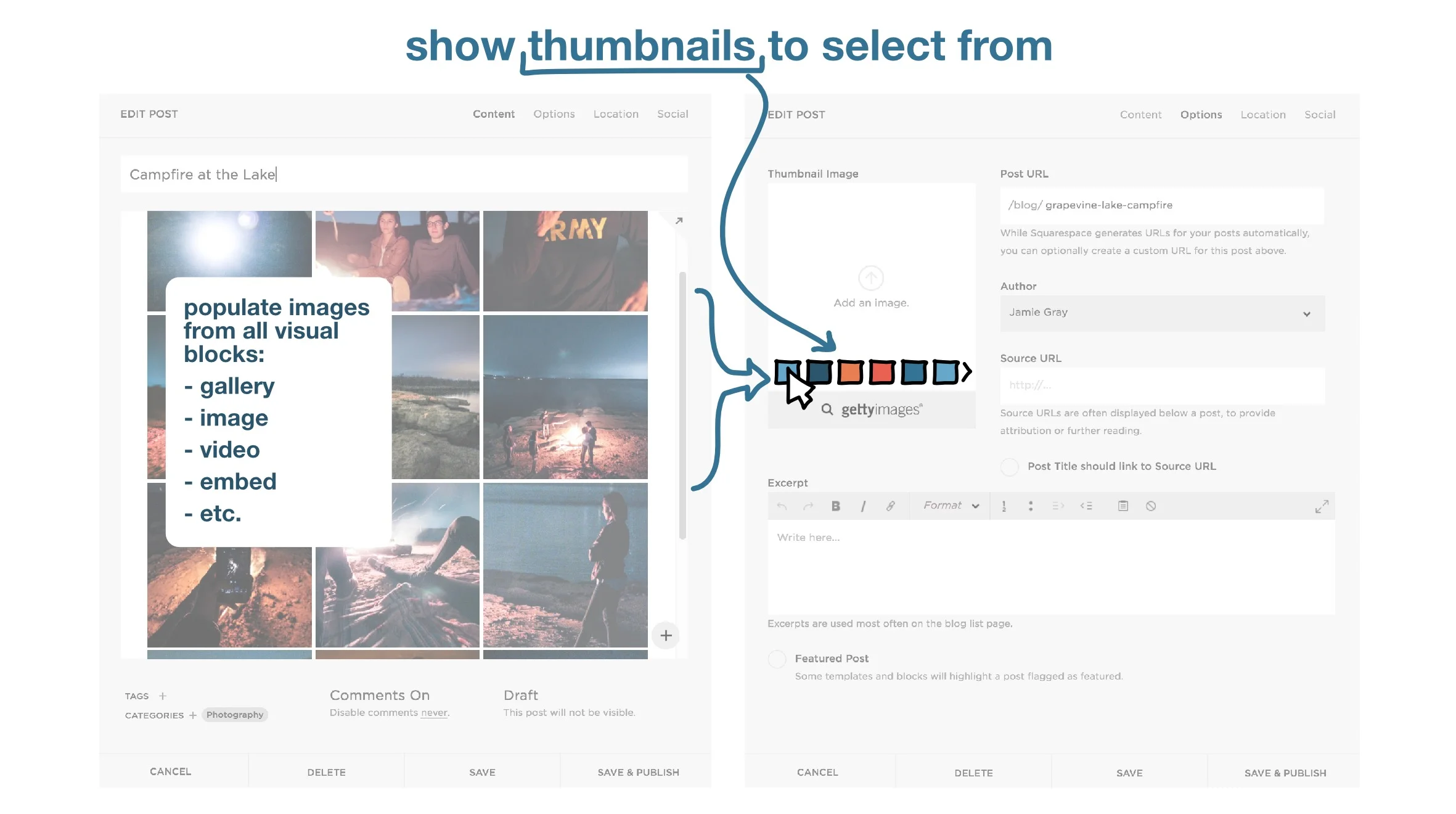Click the add block plus button
Viewport: 1456px width, 814px height.
pyautogui.click(x=666, y=635)
